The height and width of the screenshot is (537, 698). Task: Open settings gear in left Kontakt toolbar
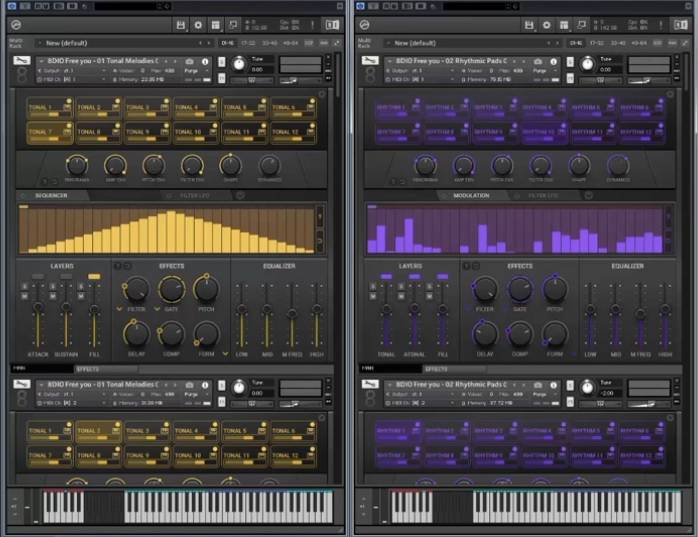[198, 24]
